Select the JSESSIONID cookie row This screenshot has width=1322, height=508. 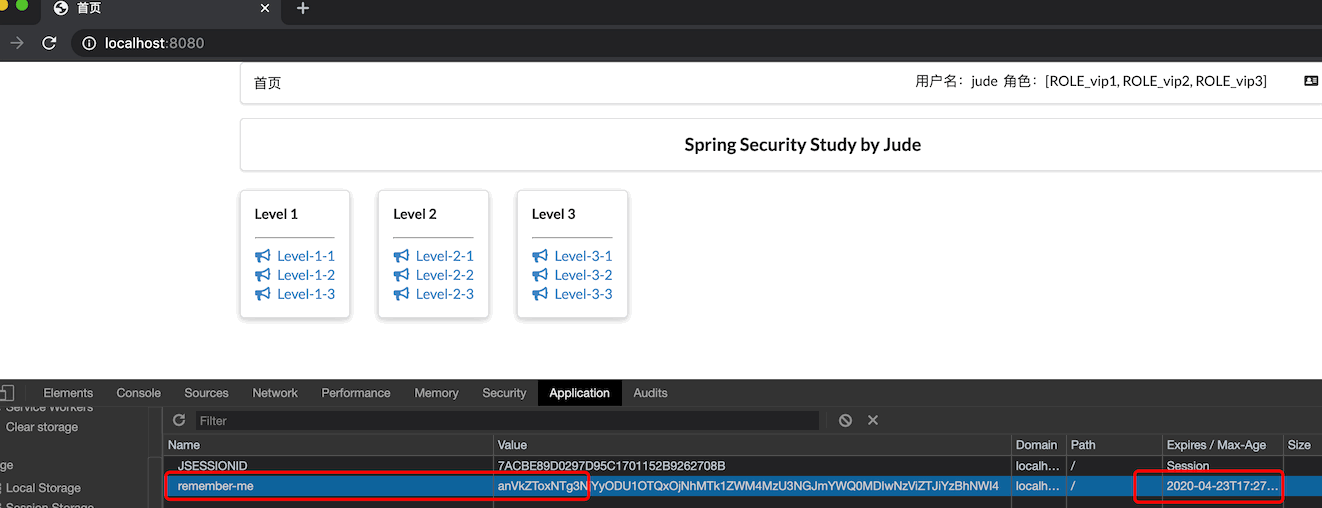click(742, 466)
